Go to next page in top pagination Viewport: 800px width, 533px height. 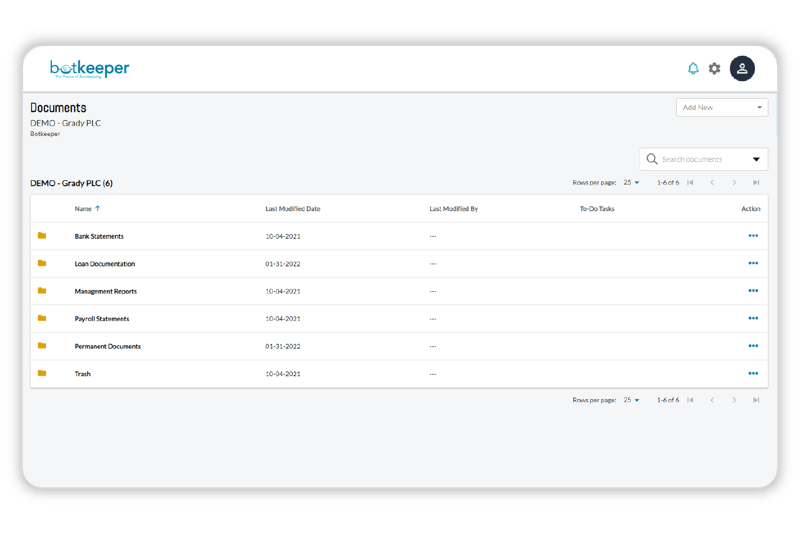734,183
